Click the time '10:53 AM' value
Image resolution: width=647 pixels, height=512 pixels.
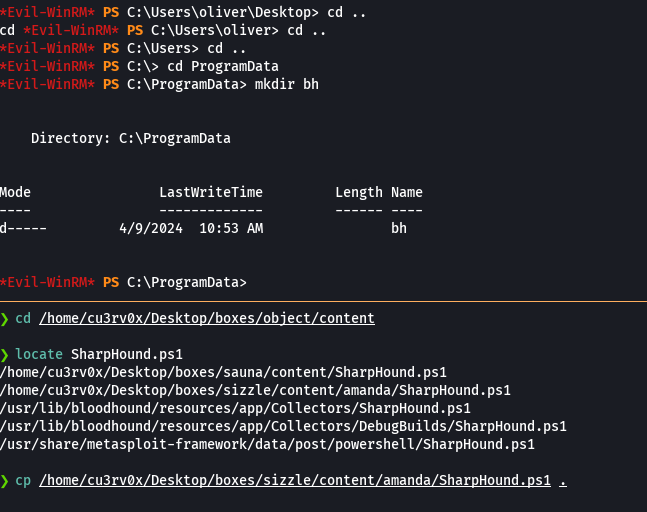231,228
